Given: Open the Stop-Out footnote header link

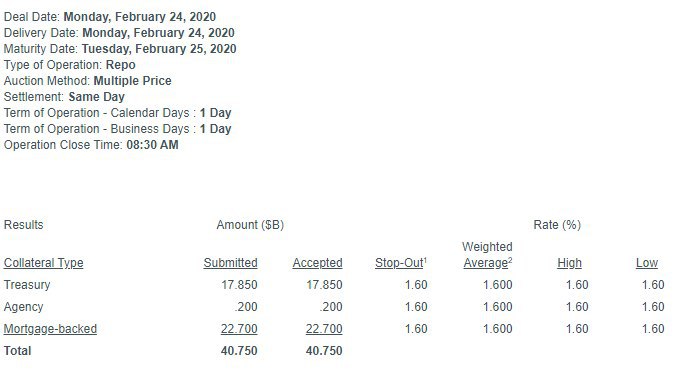Looking at the screenshot, I should [x=401, y=263].
